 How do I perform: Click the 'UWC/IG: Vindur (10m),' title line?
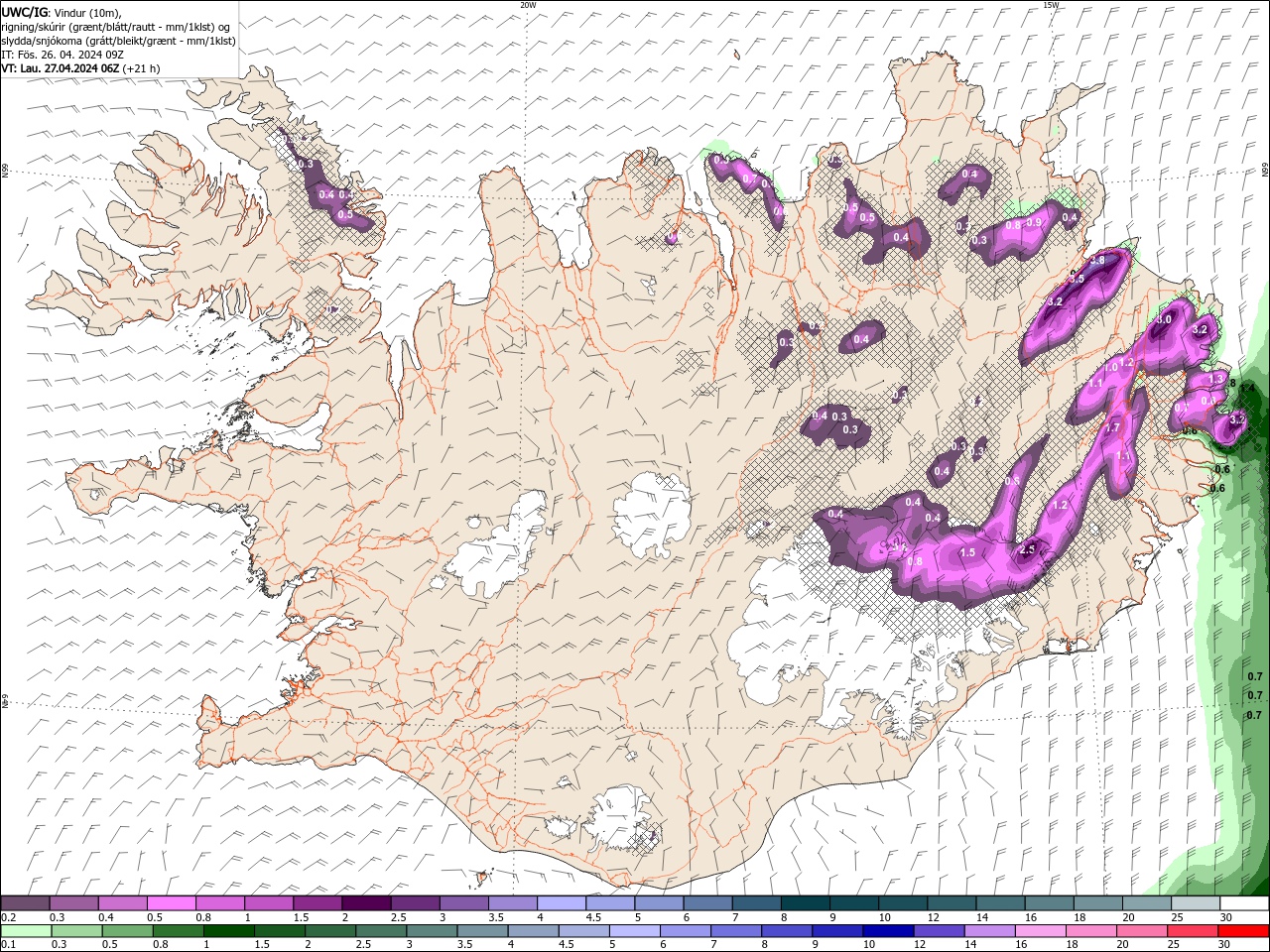tap(62, 12)
